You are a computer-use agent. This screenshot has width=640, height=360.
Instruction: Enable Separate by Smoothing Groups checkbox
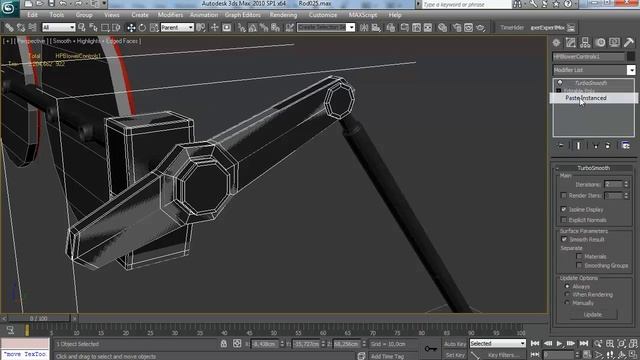tap(579, 265)
